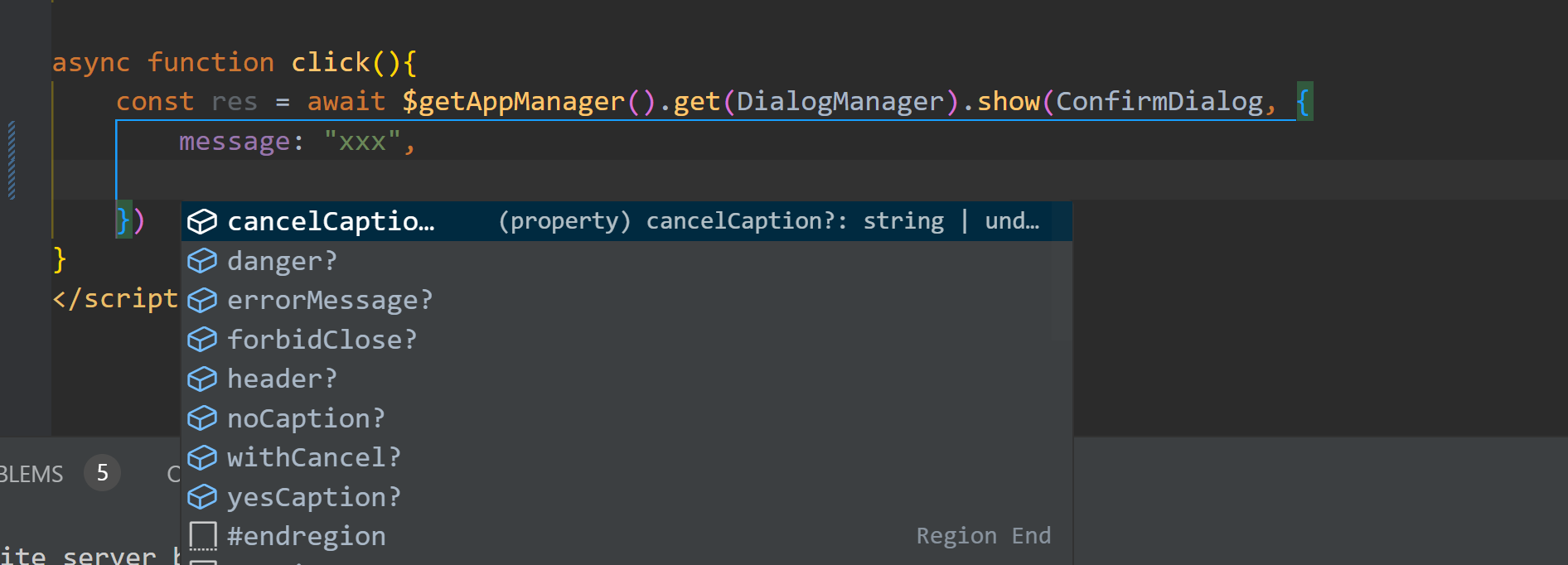Insert the #endregion Region End snippet
This screenshot has width=1568, height=565.
(627, 536)
